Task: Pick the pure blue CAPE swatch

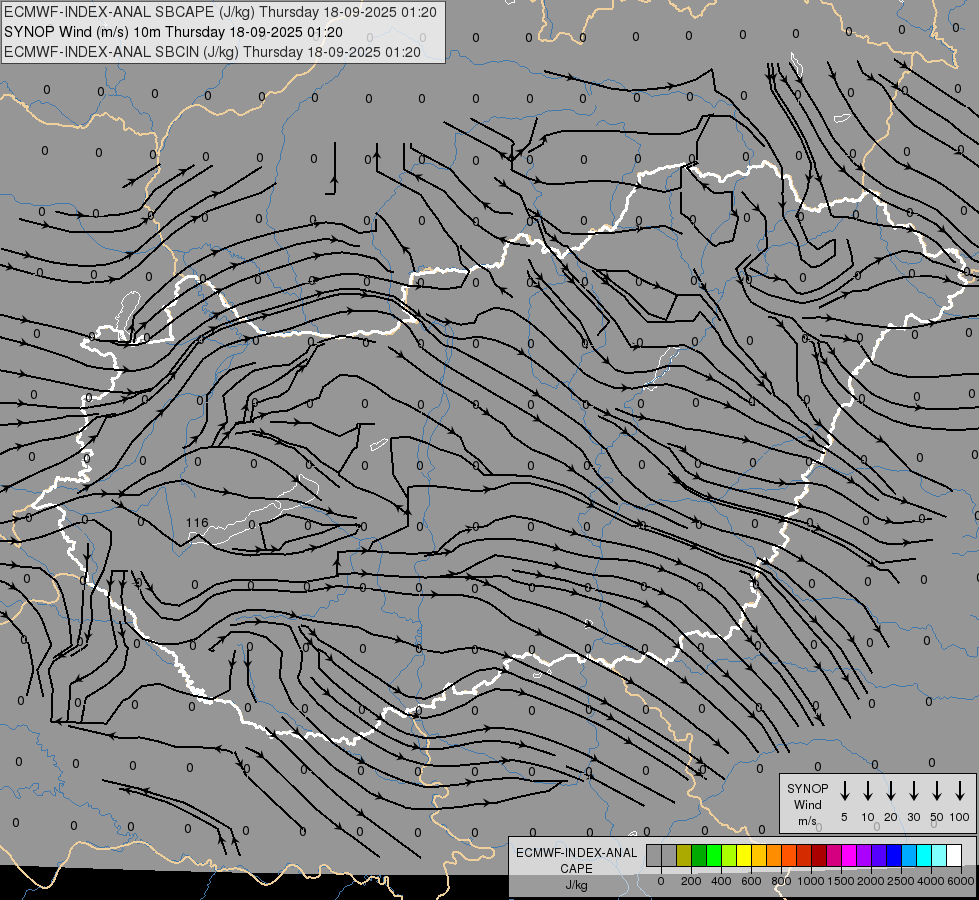Action: point(893,856)
